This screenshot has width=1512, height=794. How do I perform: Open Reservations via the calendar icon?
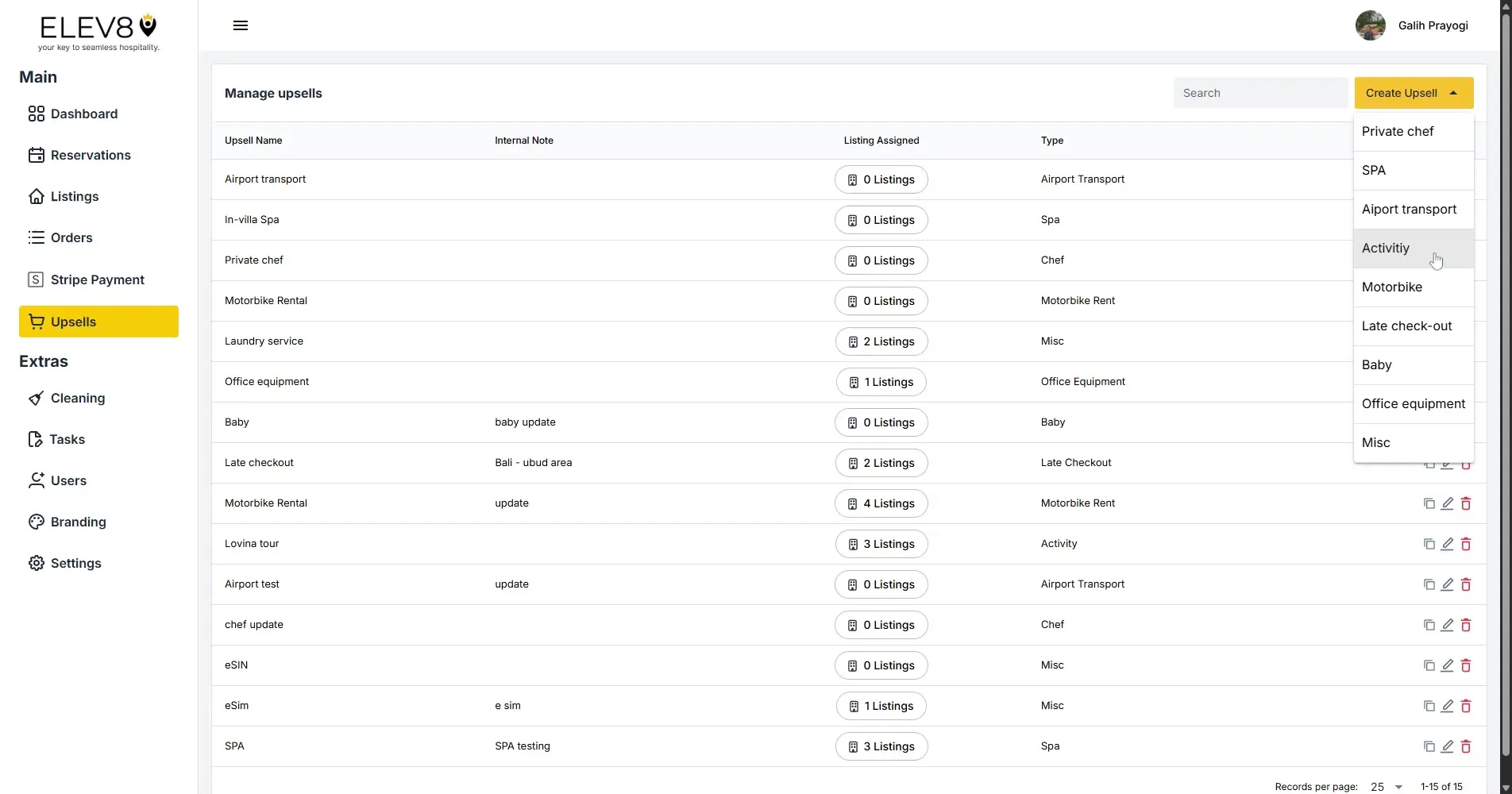(x=36, y=155)
